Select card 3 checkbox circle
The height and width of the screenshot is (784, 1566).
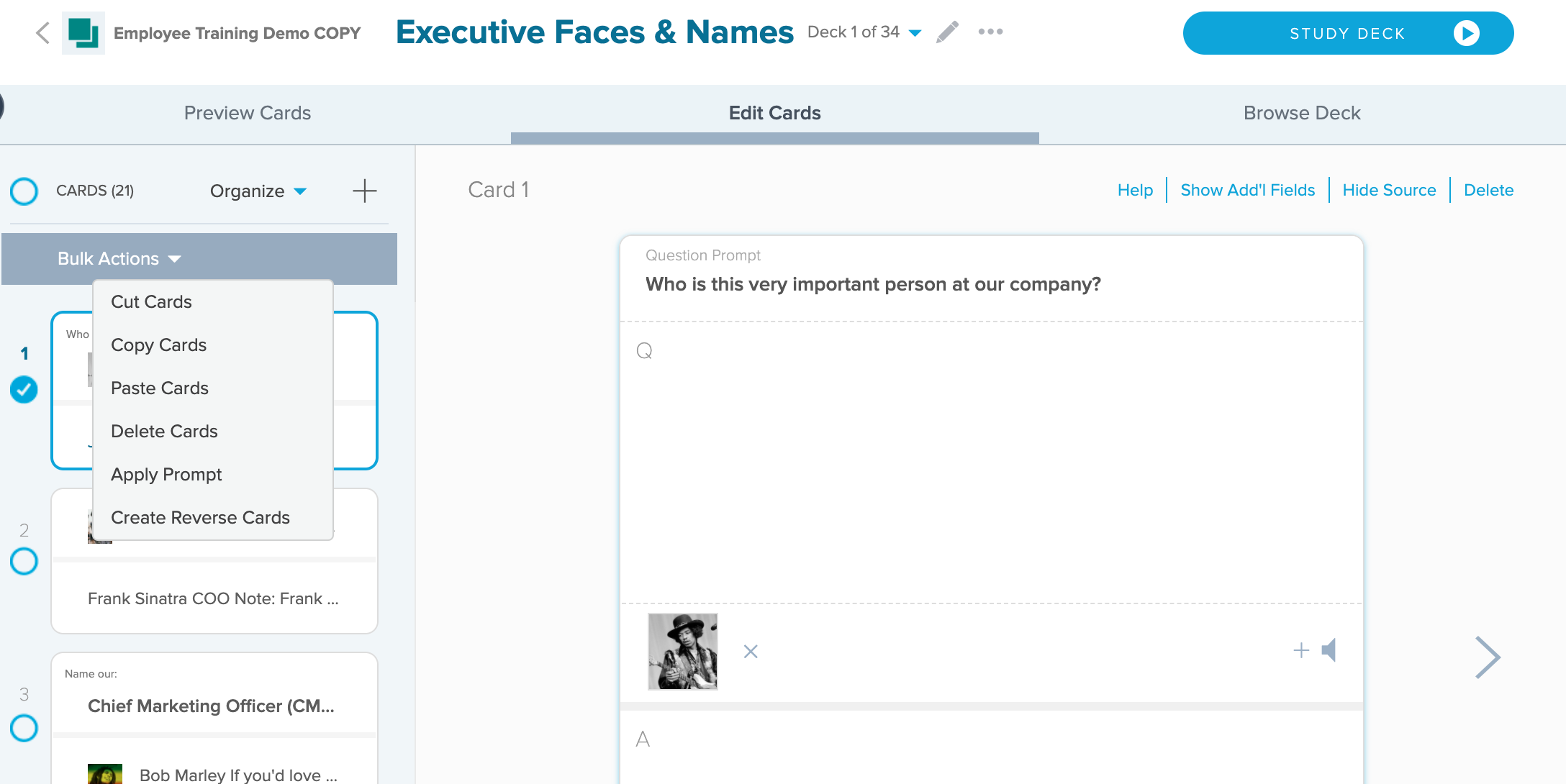[x=24, y=728]
